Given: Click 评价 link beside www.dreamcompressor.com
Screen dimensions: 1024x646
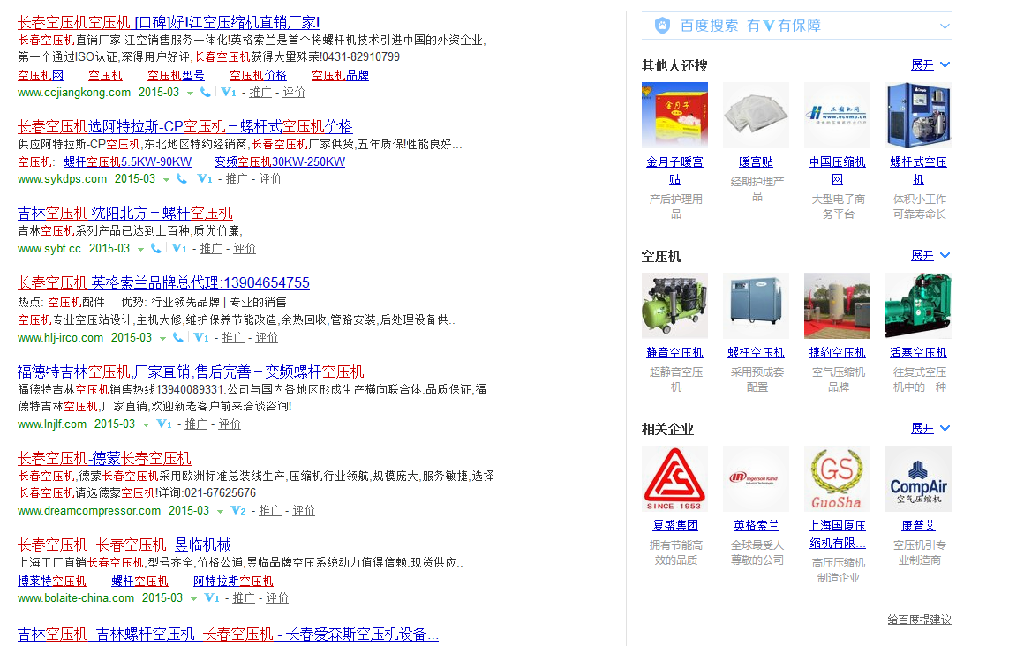Looking at the screenshot, I should click(x=304, y=511).
